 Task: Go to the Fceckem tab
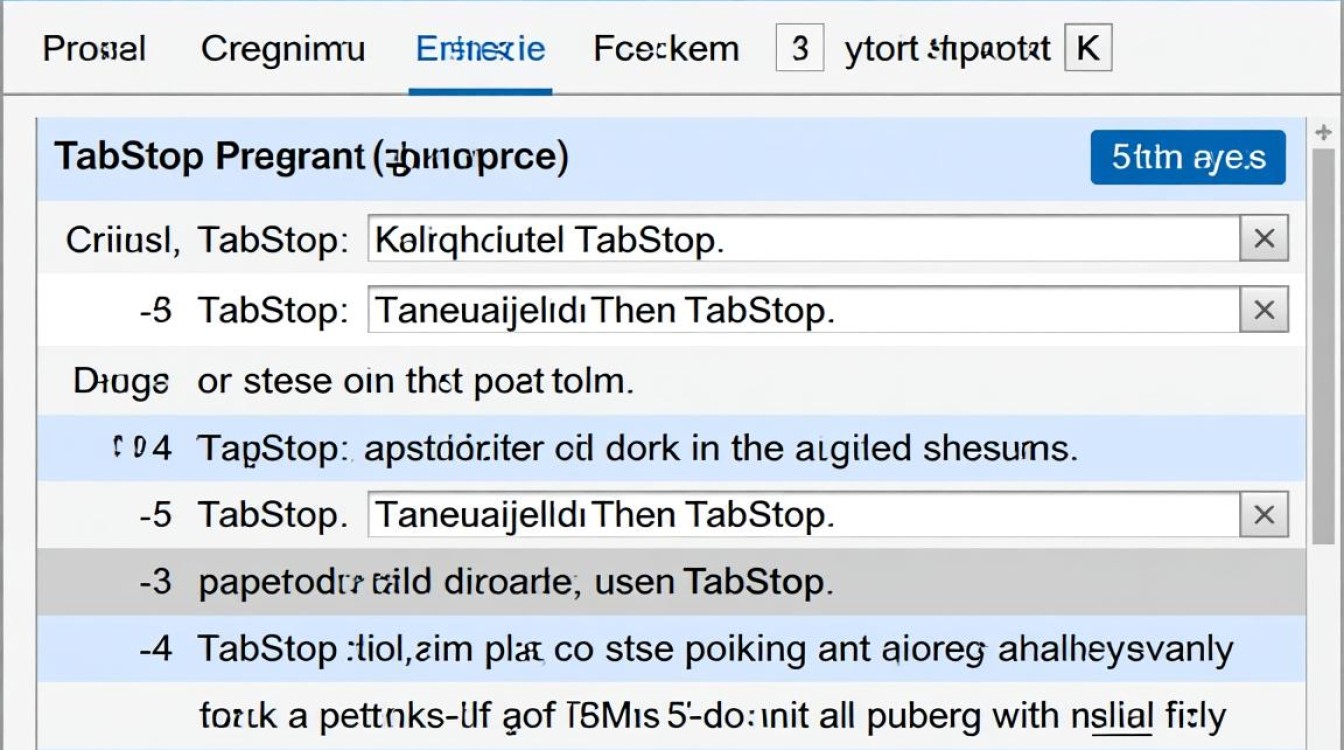coord(666,48)
